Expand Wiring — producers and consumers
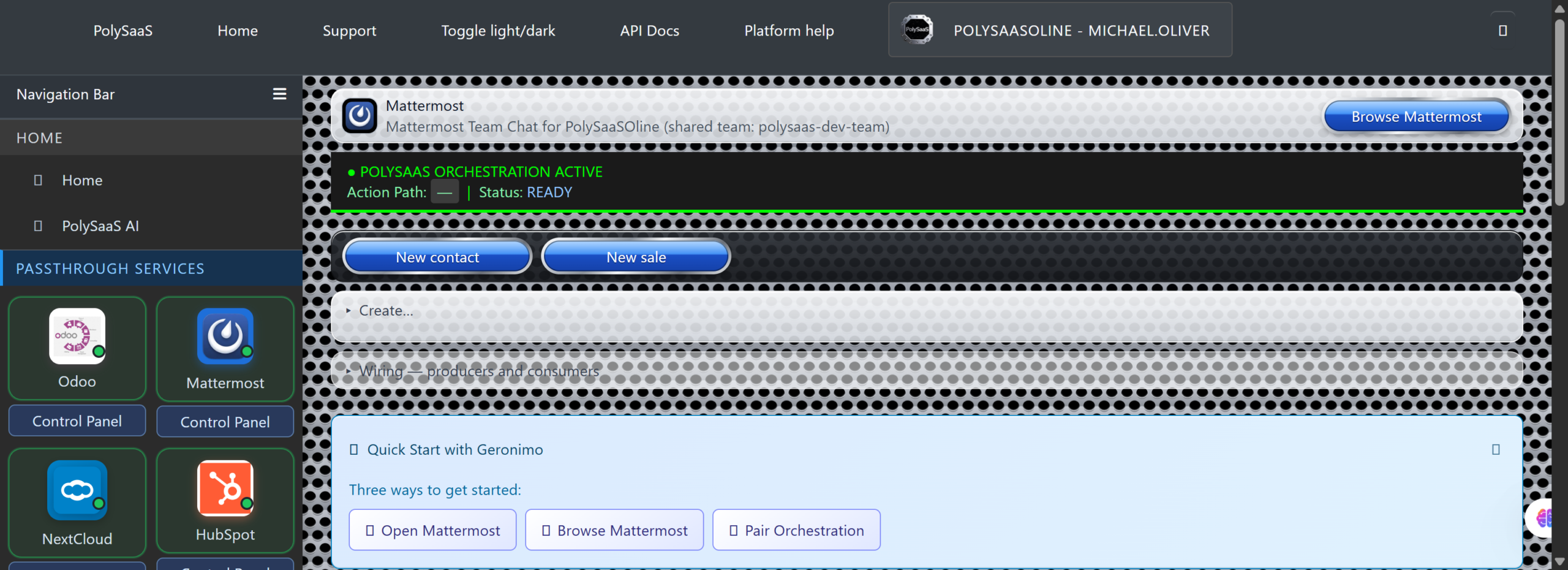The image size is (1568, 570). pos(927,371)
